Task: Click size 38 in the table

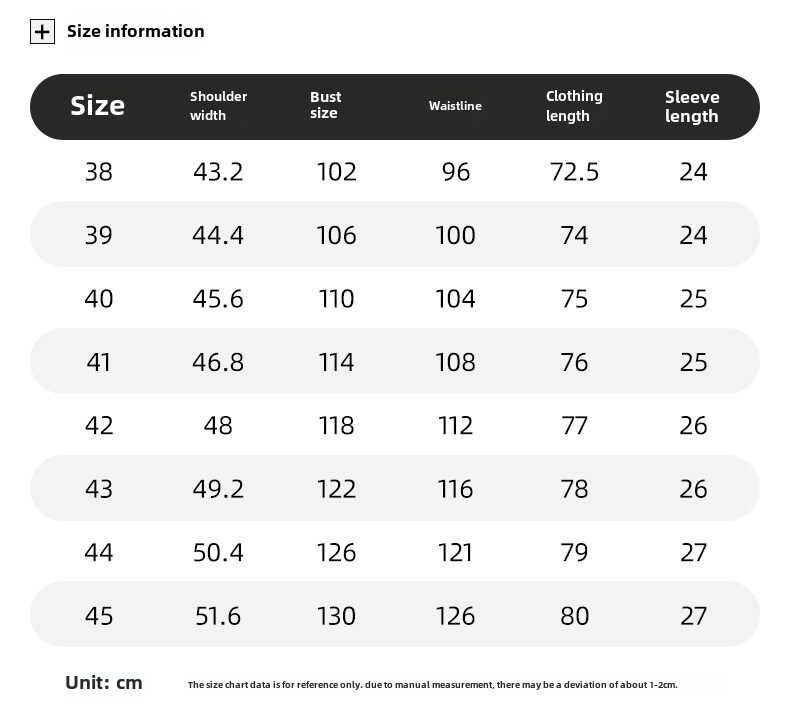Action: pyautogui.click(x=99, y=172)
